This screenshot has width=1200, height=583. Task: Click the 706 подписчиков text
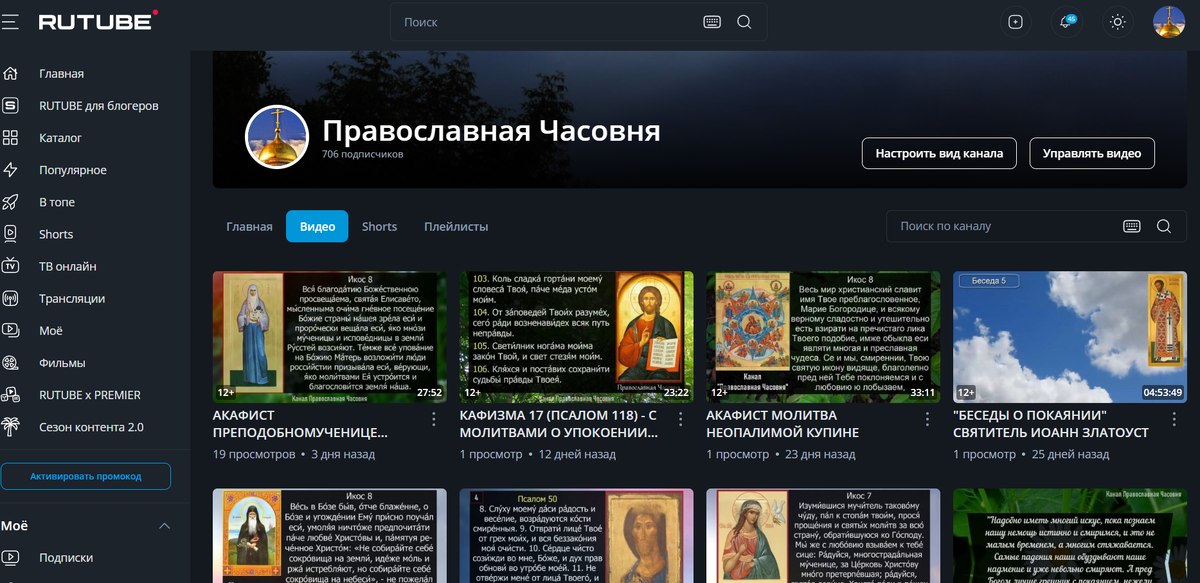click(x=362, y=155)
